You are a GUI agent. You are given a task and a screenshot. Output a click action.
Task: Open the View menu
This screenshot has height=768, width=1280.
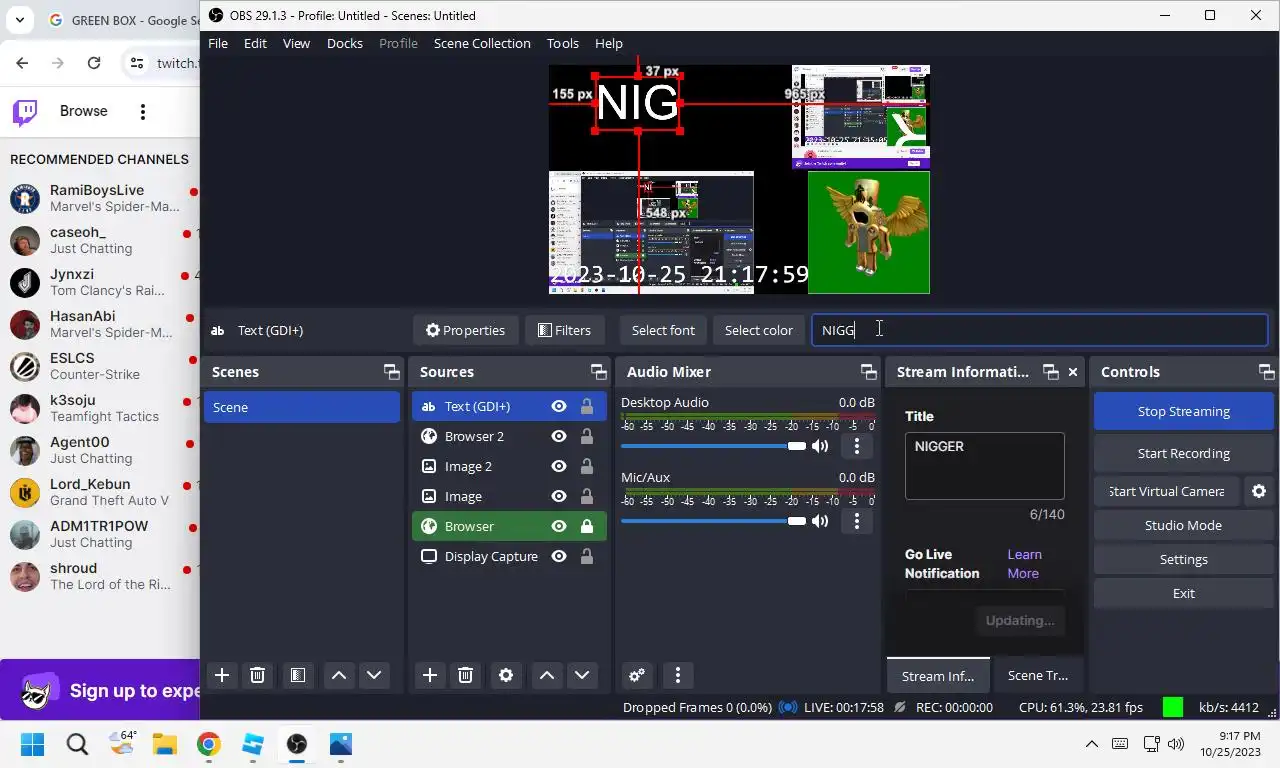click(296, 43)
